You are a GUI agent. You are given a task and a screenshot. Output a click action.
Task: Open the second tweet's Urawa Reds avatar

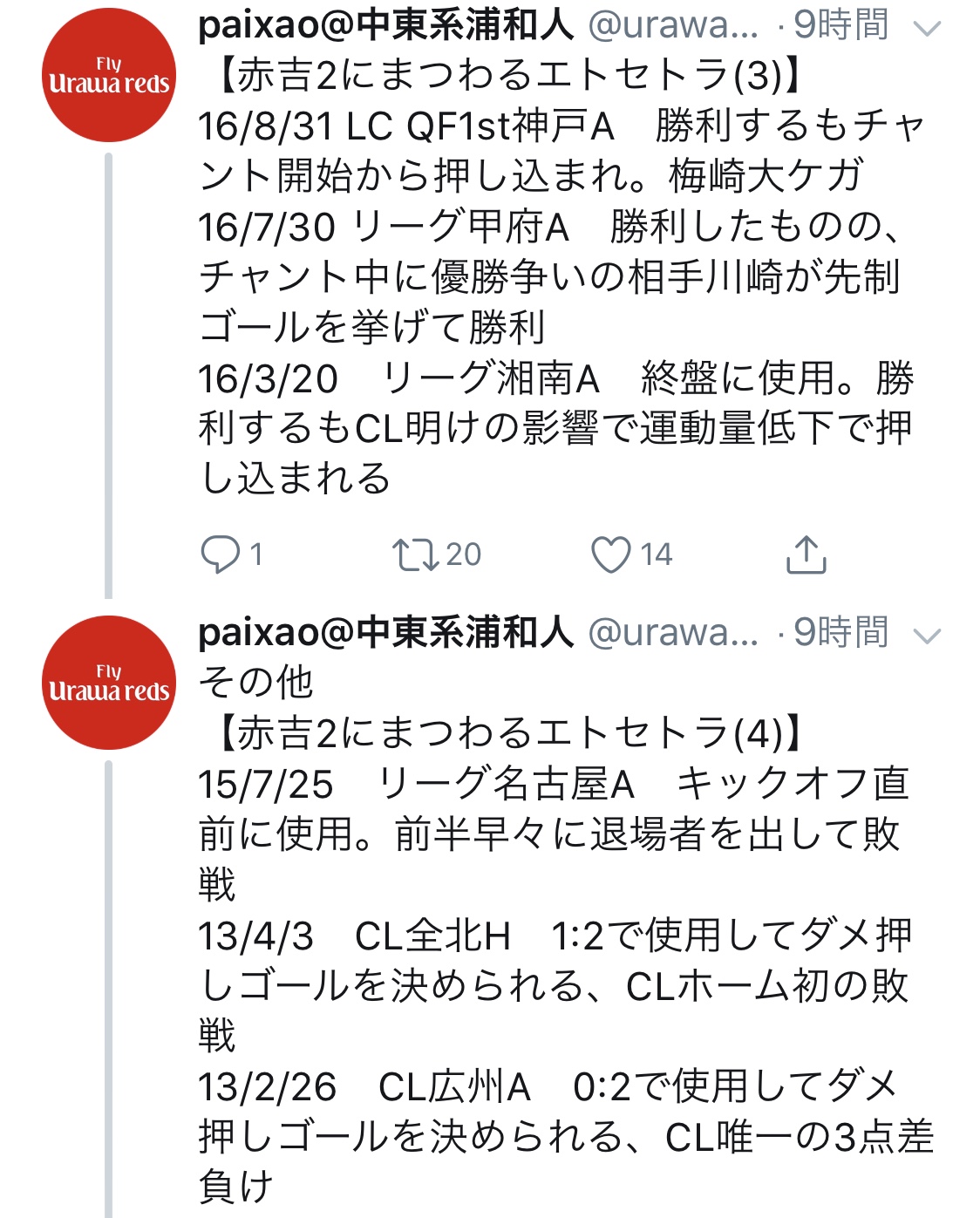[x=109, y=683]
